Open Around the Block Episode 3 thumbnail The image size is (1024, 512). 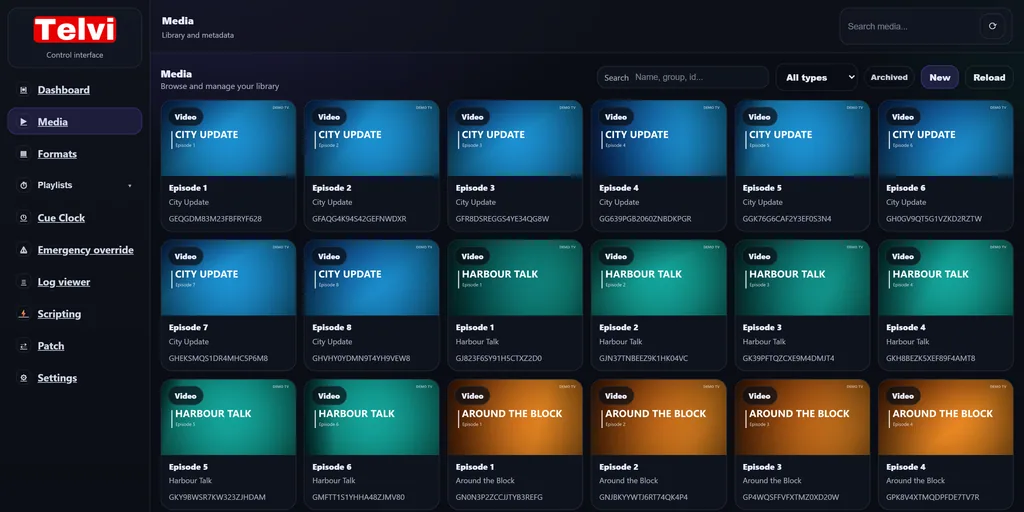(802, 417)
